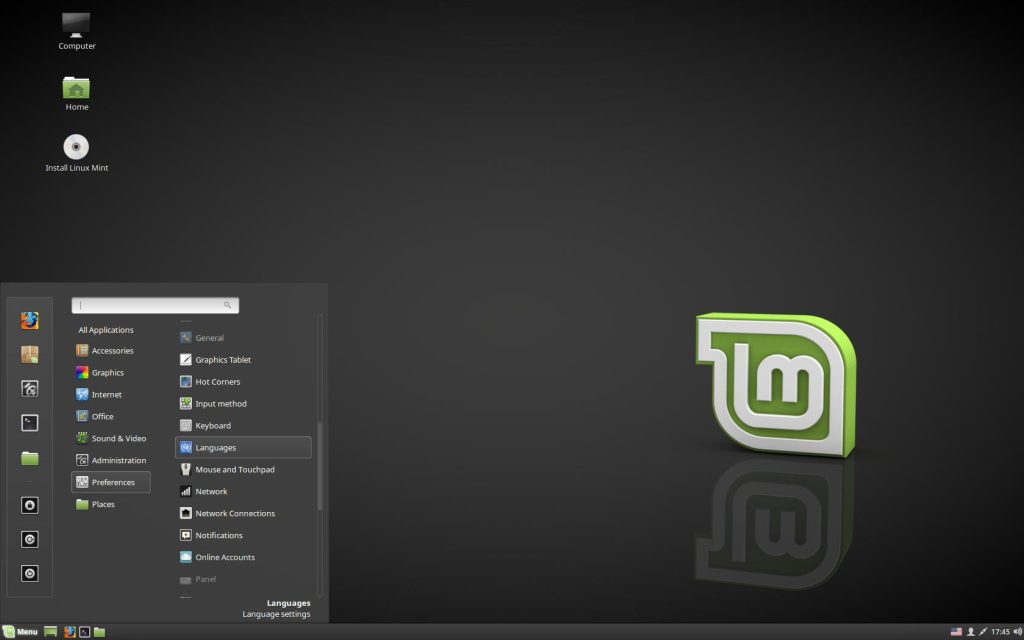Click the volume speaker icon in tray

click(1017, 632)
